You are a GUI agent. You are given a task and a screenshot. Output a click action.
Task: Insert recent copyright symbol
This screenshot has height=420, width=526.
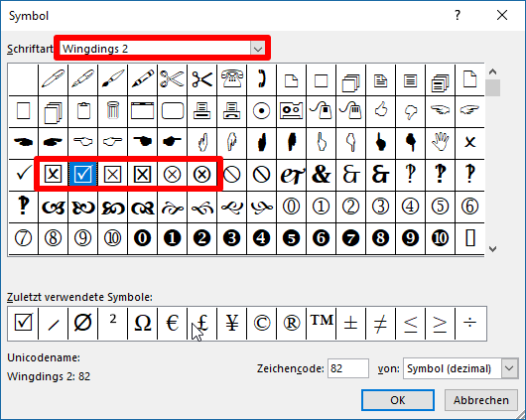262,323
